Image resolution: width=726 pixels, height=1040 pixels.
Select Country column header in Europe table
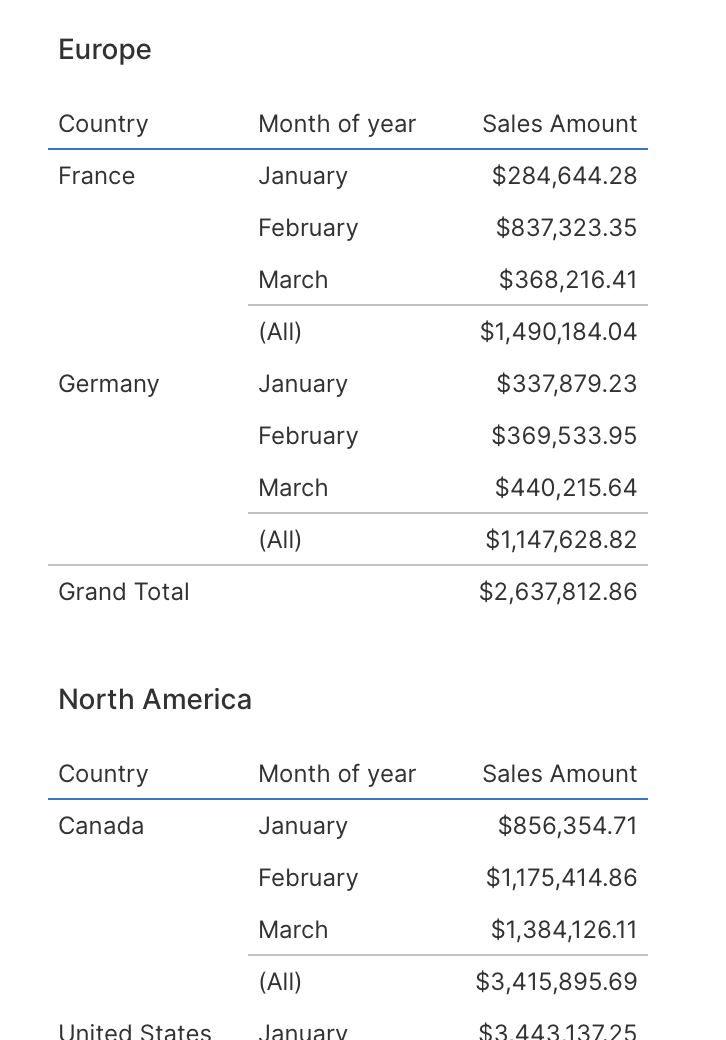pos(103,124)
